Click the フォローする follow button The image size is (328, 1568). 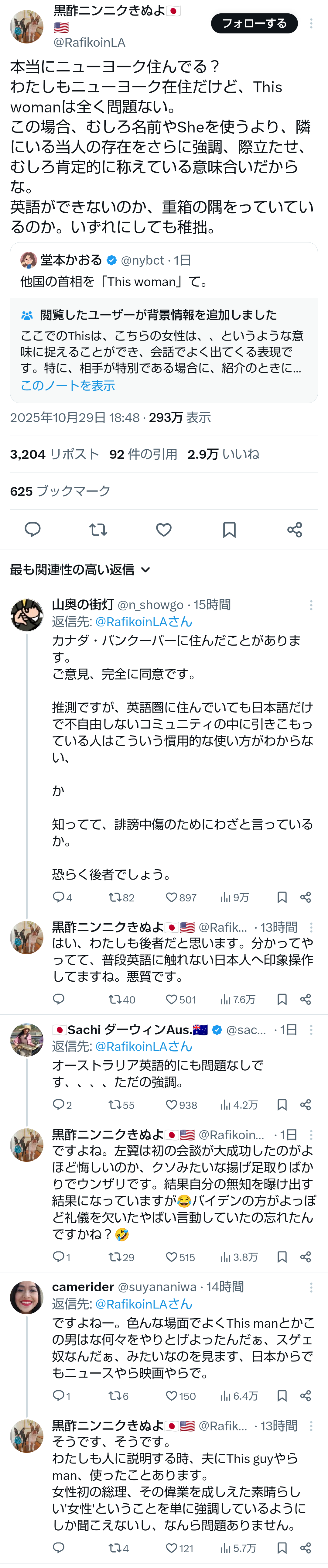click(254, 23)
